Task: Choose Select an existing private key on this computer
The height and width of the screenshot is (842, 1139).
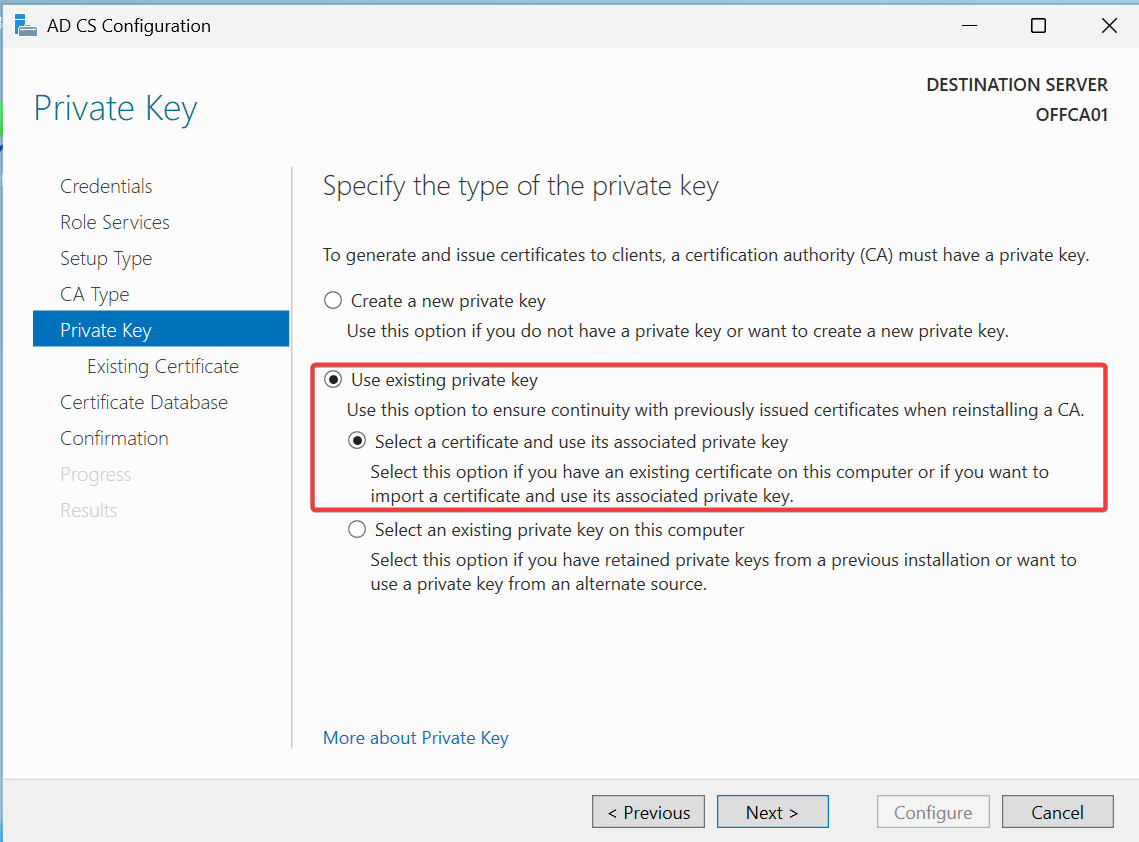Action: (357, 530)
